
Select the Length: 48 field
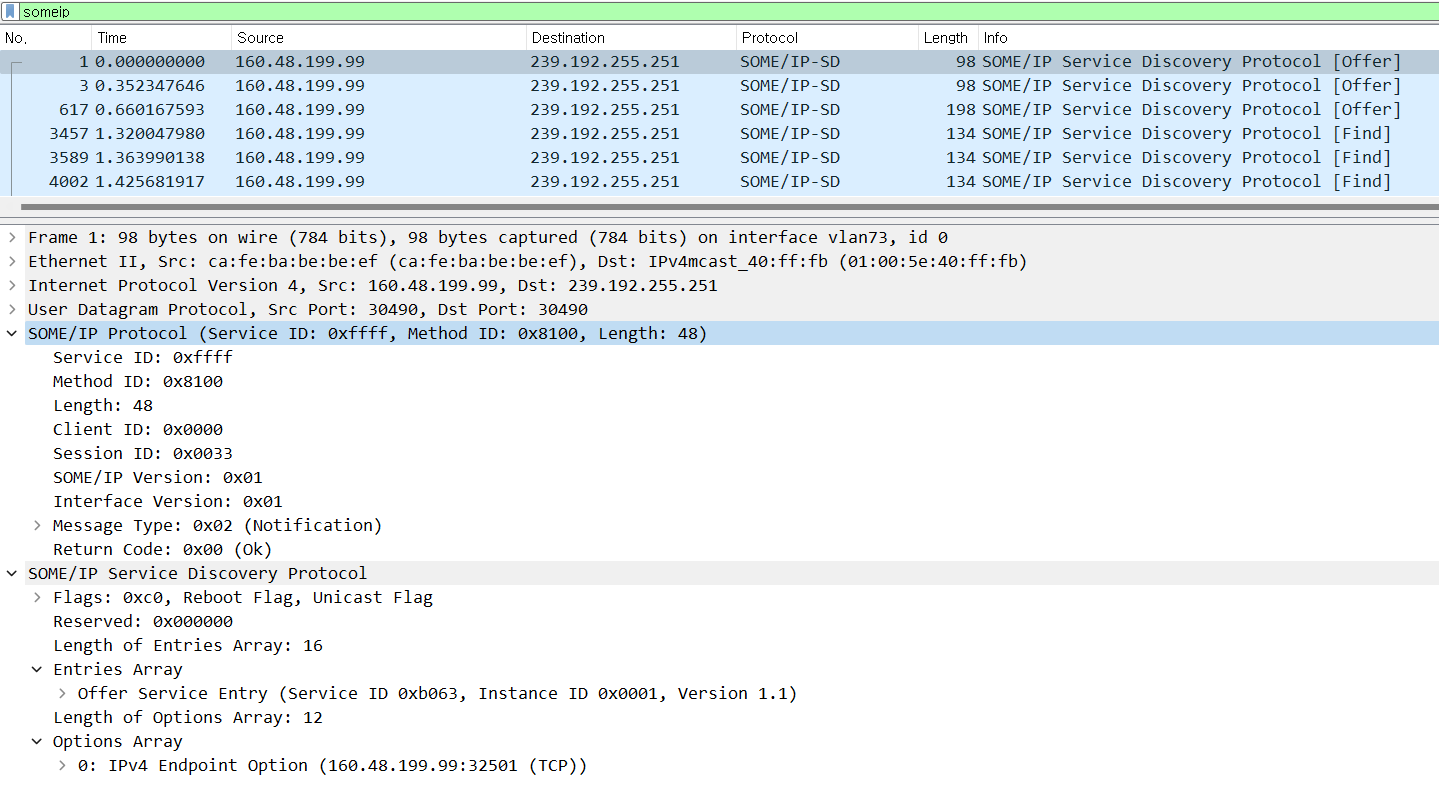[103, 406]
